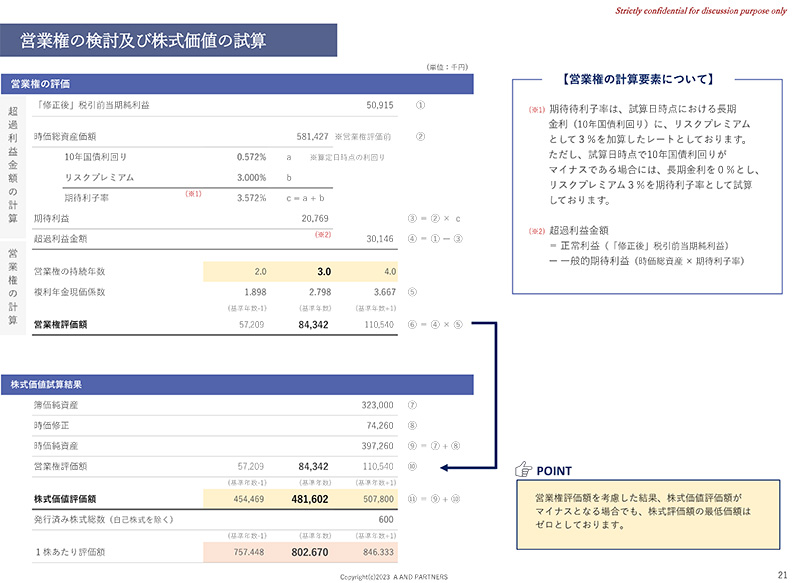The height and width of the screenshot is (583, 800).
Task: Click the coefficient value 2.798
Action: (320, 292)
